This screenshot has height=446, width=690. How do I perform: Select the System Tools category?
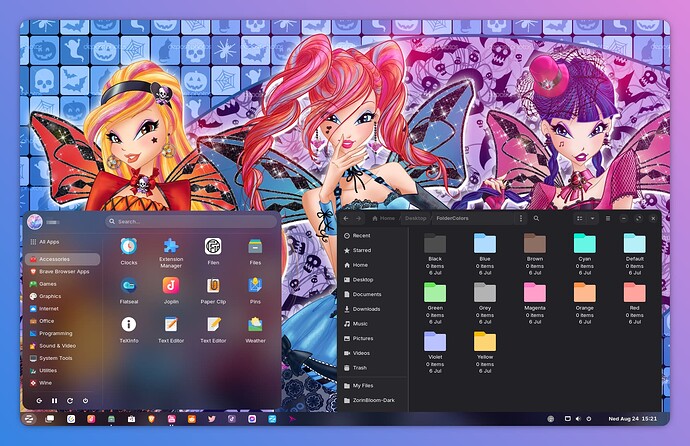pyautogui.click(x=62, y=358)
